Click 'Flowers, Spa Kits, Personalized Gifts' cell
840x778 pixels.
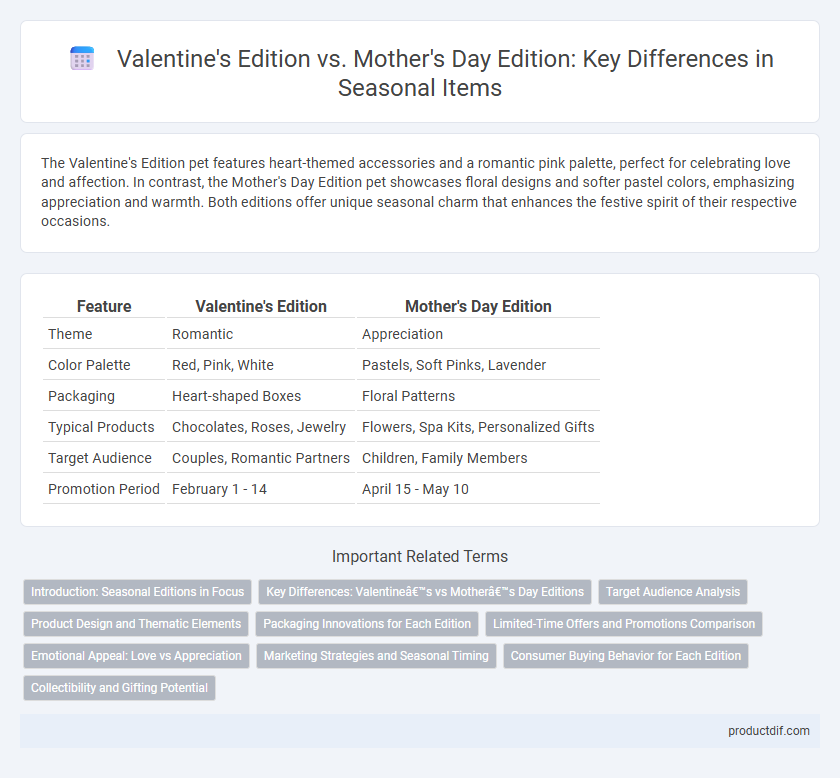(x=478, y=427)
